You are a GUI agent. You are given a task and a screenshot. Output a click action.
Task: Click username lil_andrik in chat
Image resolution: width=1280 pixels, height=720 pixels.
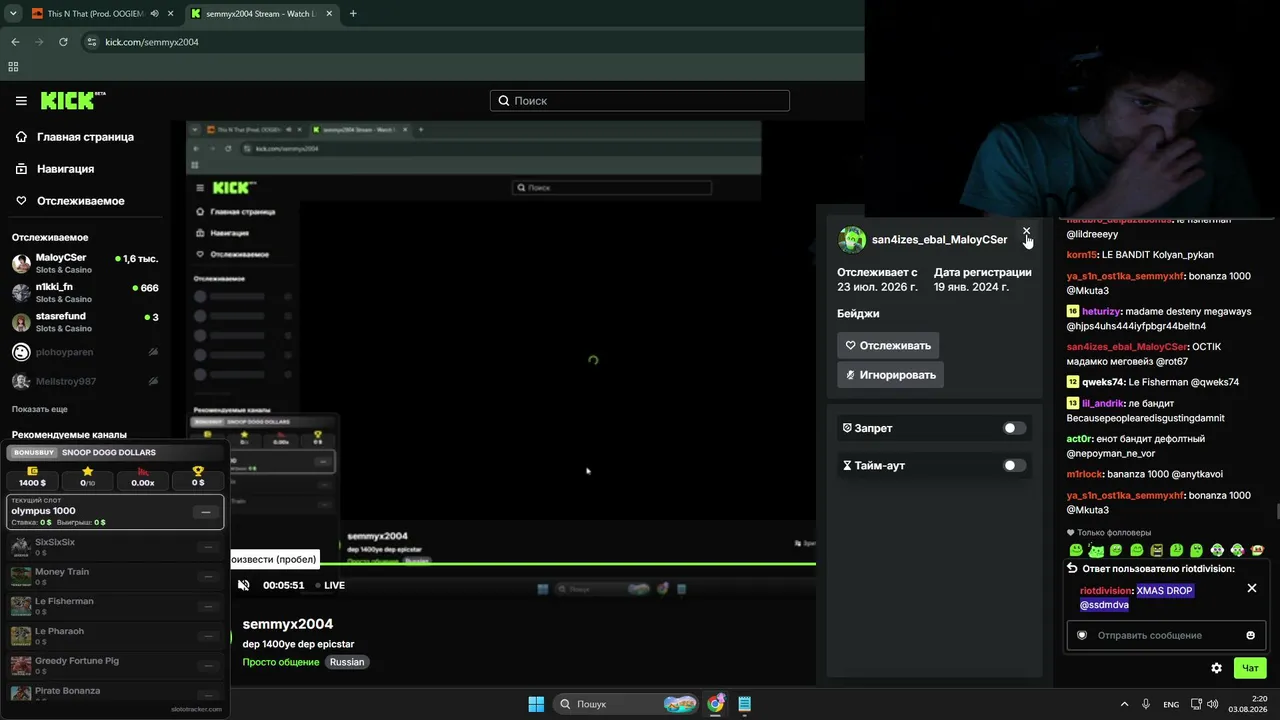(x=1104, y=403)
